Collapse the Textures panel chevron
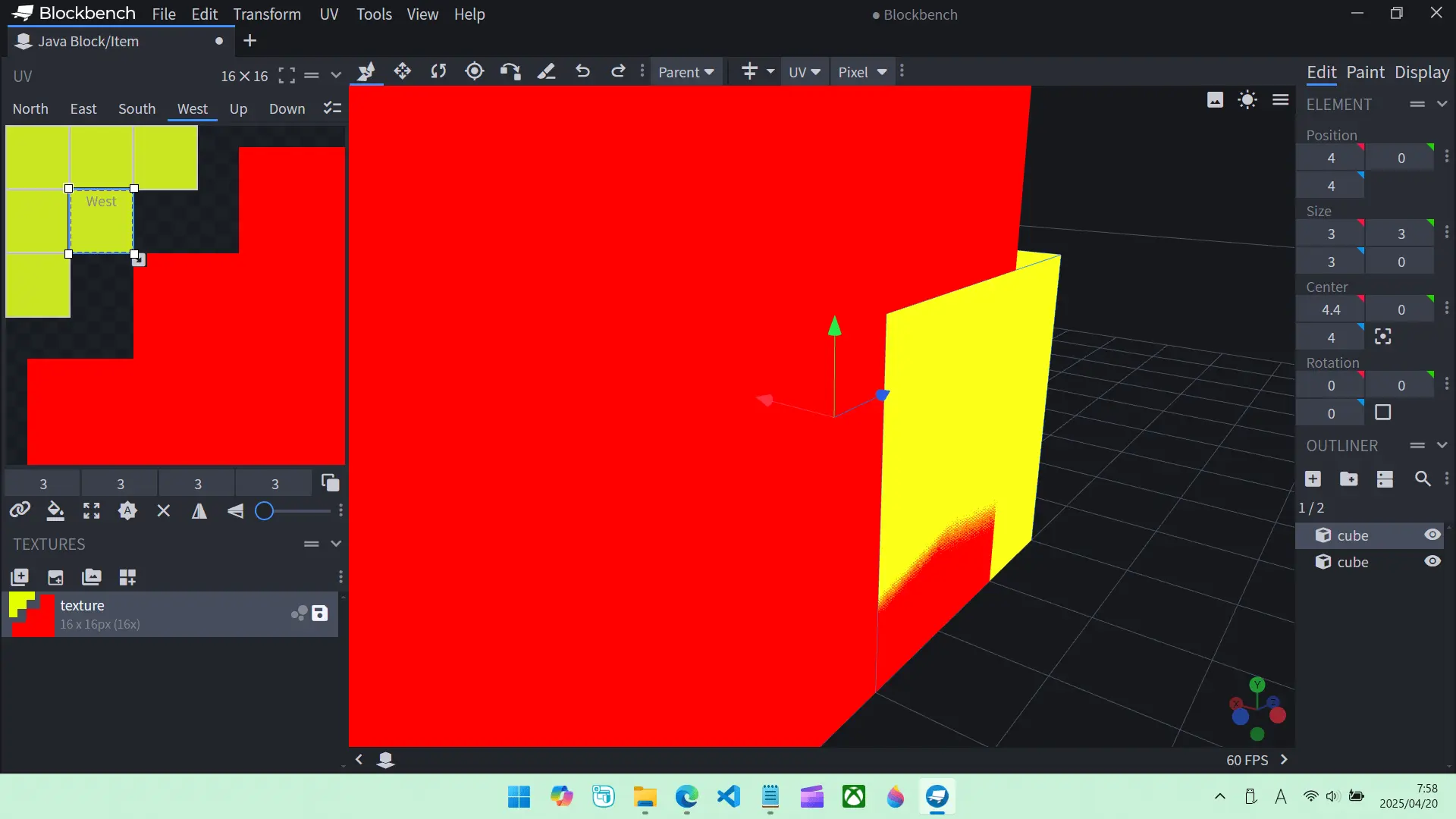 336,544
